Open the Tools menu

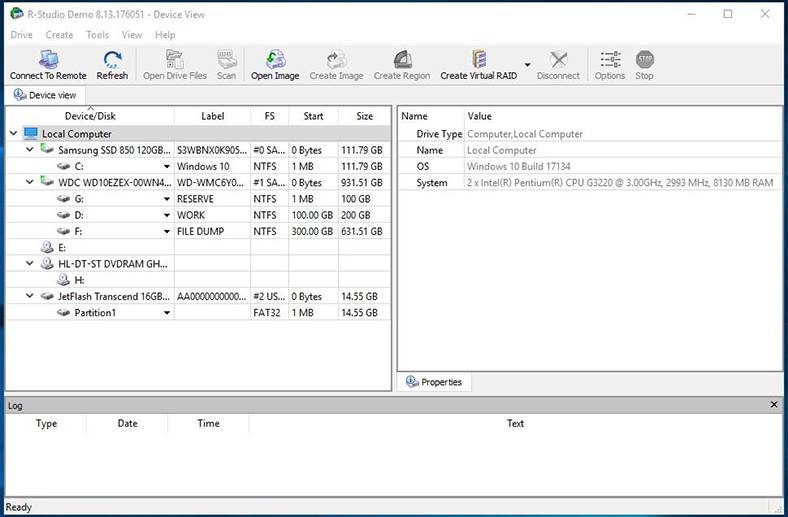pyautogui.click(x=97, y=35)
